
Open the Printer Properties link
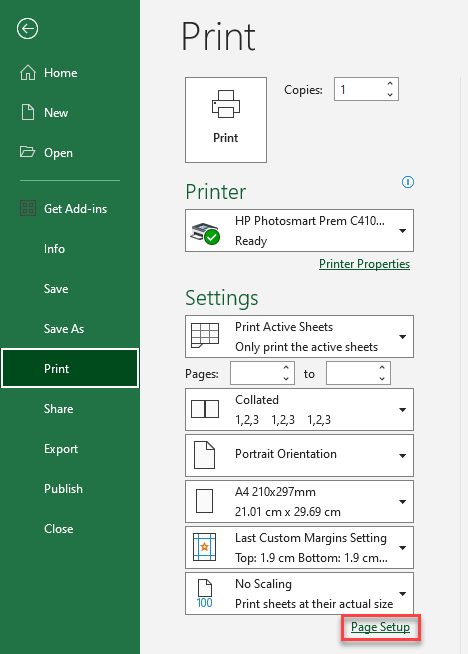[x=364, y=264]
